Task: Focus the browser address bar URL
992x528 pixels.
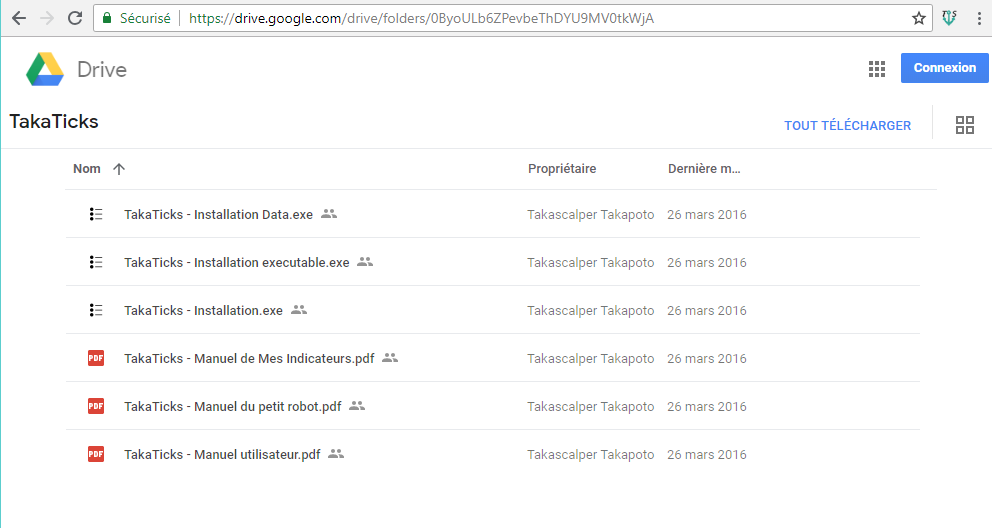Action: (x=421, y=18)
